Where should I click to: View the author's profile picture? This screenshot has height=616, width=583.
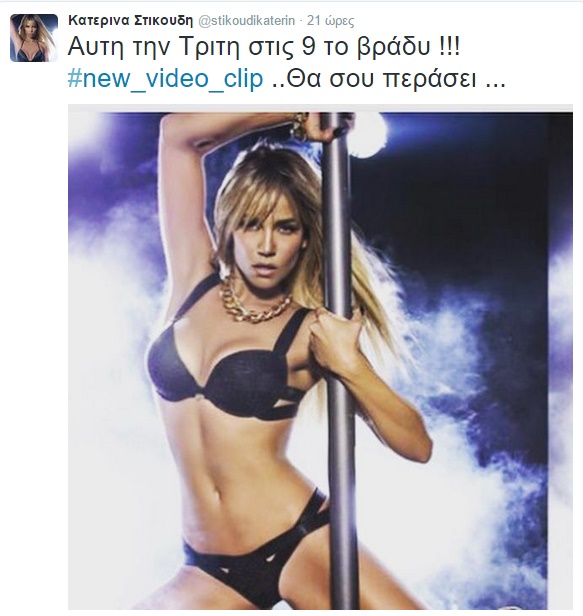(x=34, y=38)
